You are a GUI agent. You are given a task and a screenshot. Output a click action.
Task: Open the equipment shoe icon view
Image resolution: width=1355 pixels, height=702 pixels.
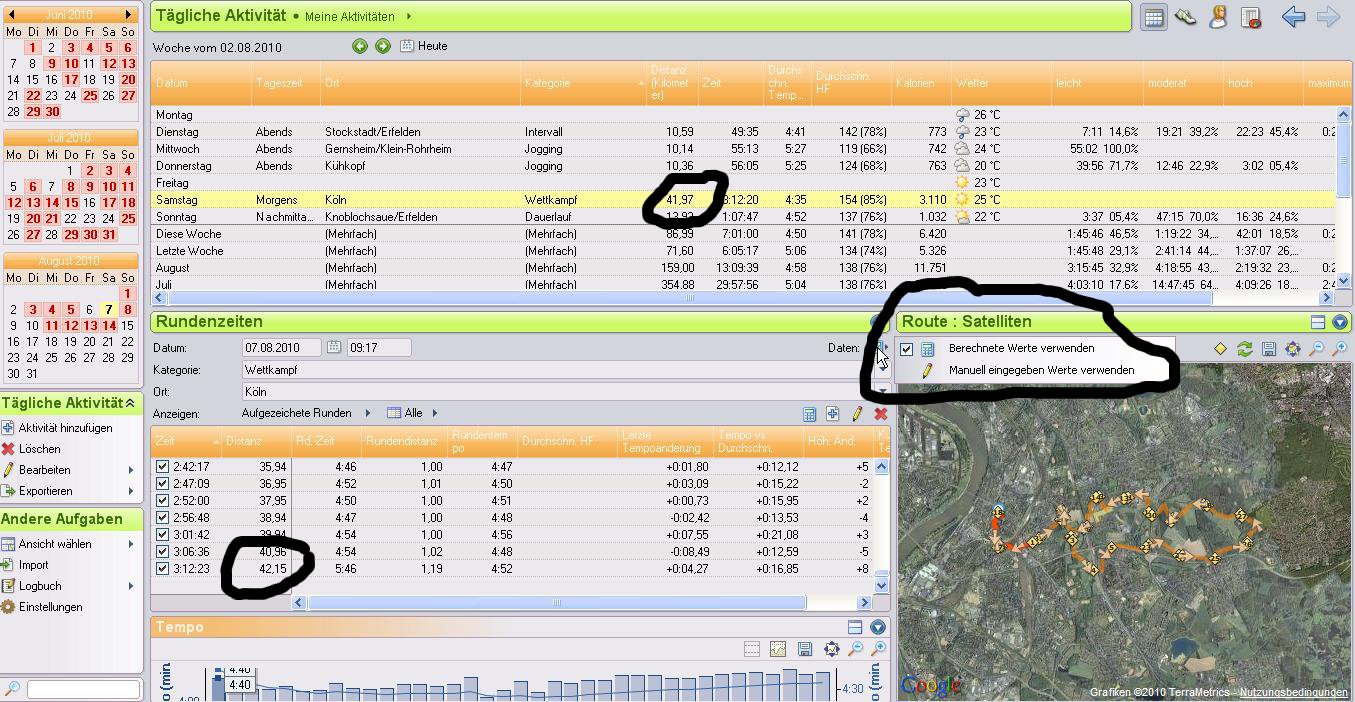pos(1186,17)
